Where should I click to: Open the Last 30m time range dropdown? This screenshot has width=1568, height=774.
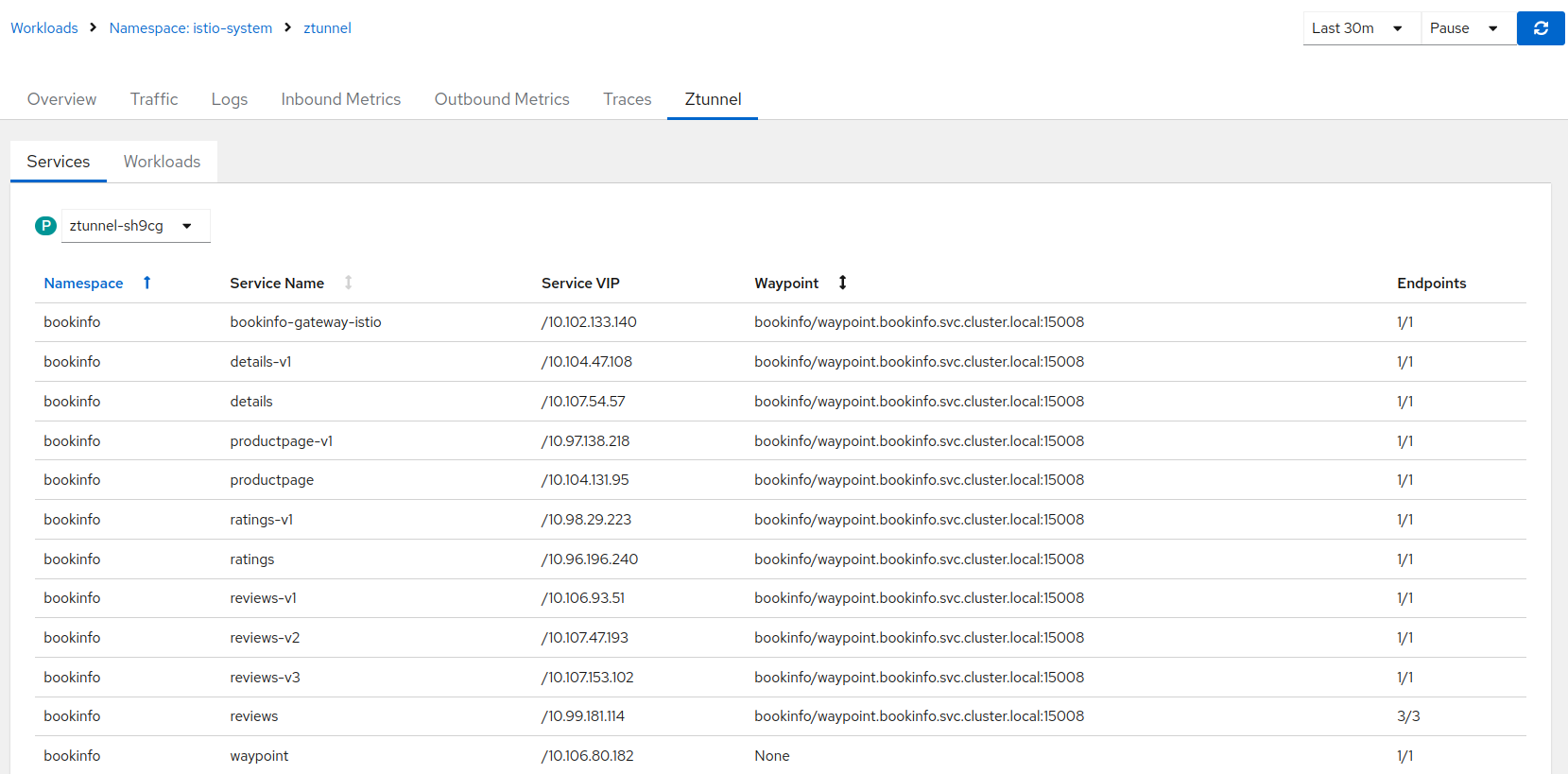(x=1360, y=28)
